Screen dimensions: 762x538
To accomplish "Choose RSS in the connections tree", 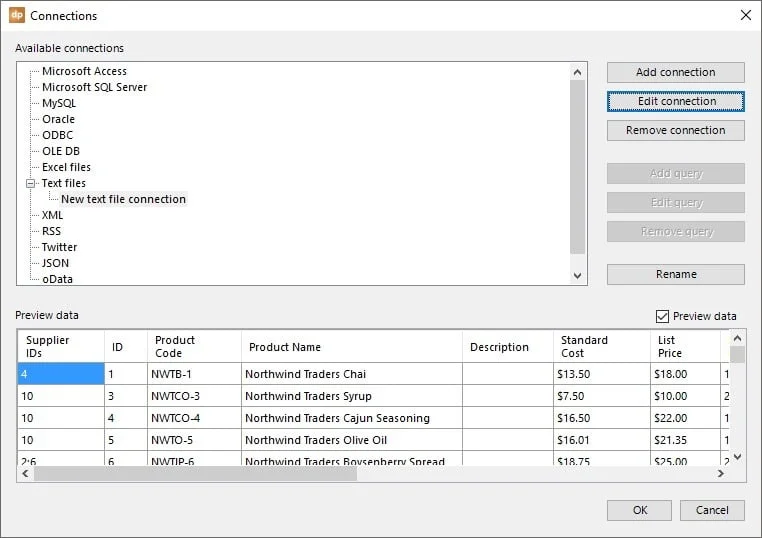I will click(x=52, y=231).
